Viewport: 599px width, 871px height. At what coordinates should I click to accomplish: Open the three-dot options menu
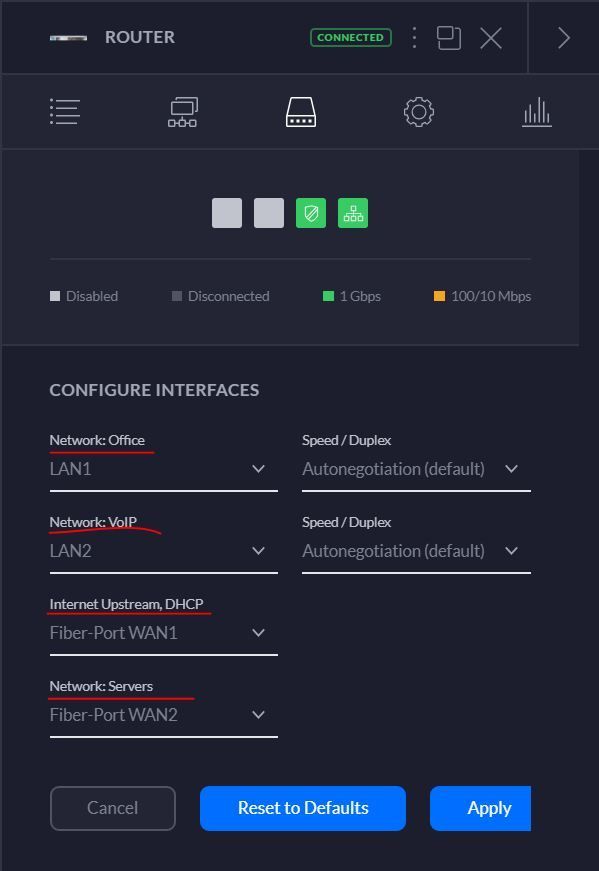pos(414,38)
